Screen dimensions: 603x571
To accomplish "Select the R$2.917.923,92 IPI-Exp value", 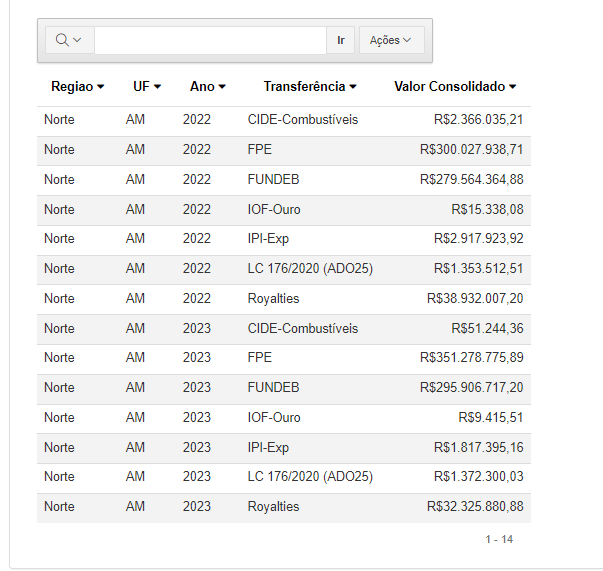I will click(x=478, y=239).
